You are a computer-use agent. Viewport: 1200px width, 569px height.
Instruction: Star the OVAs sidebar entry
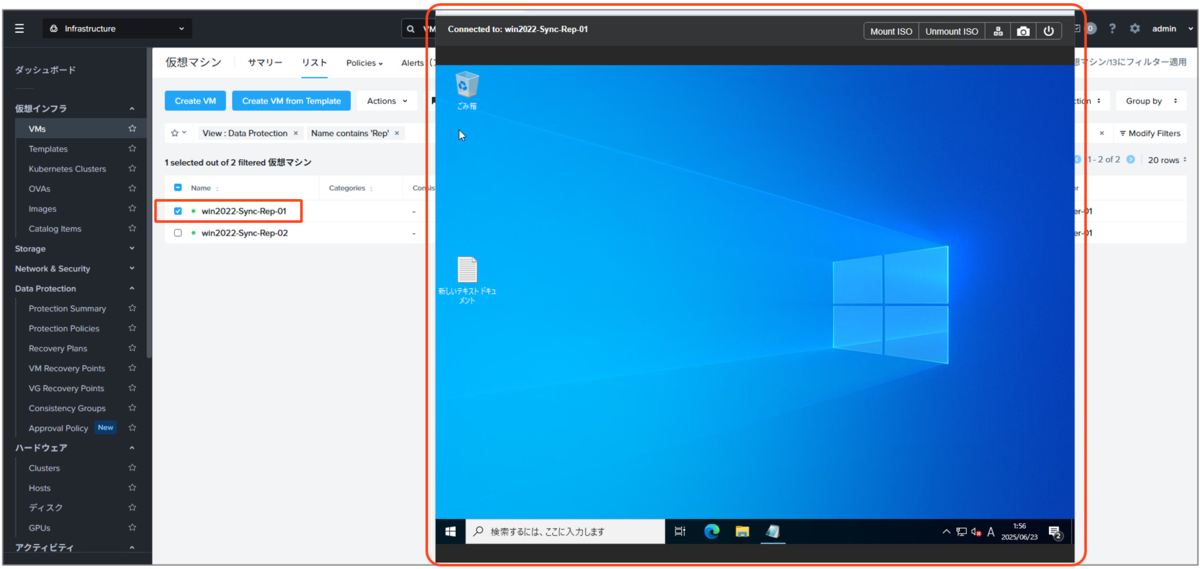coord(132,189)
